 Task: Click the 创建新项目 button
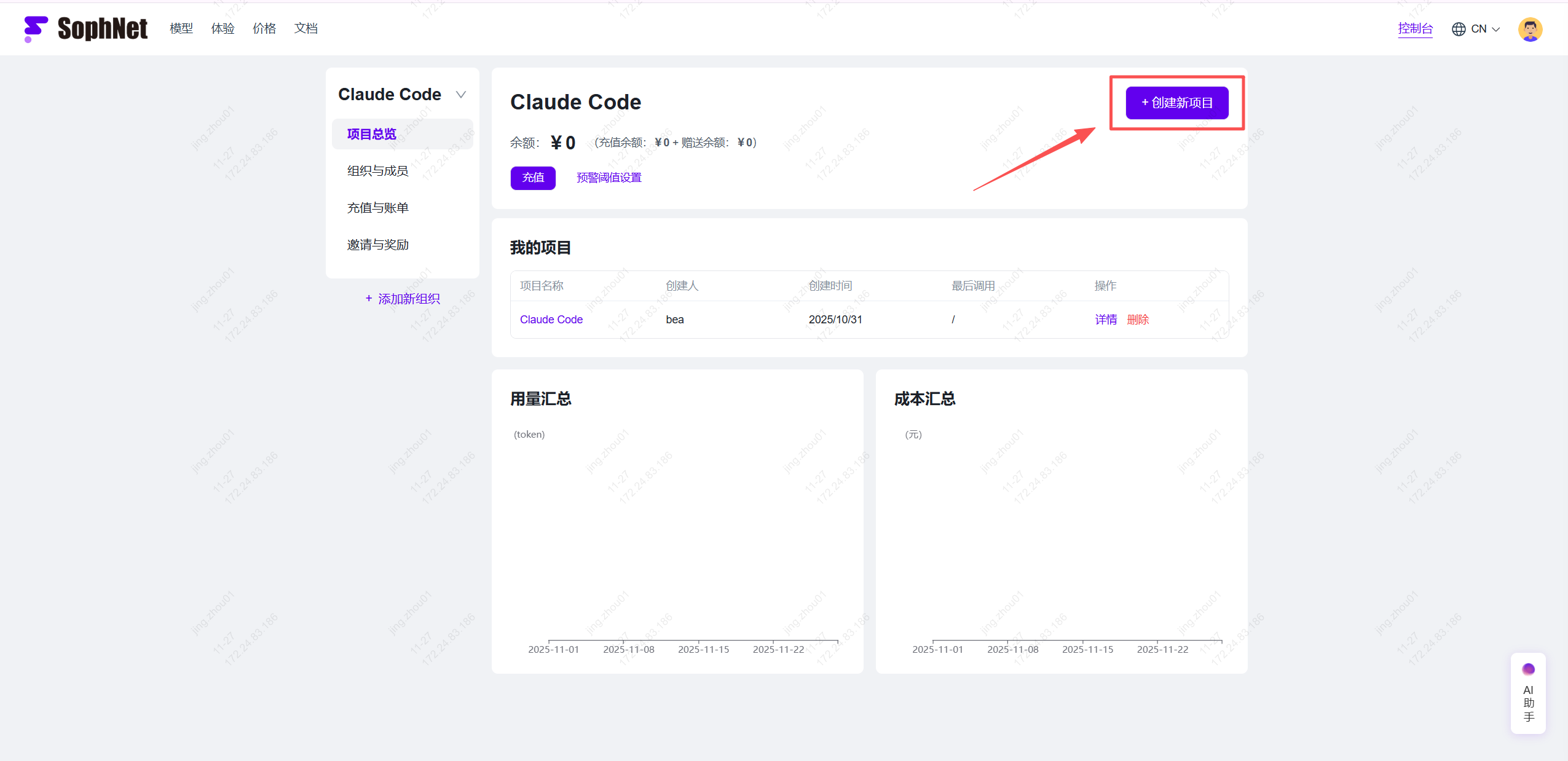tap(1176, 103)
